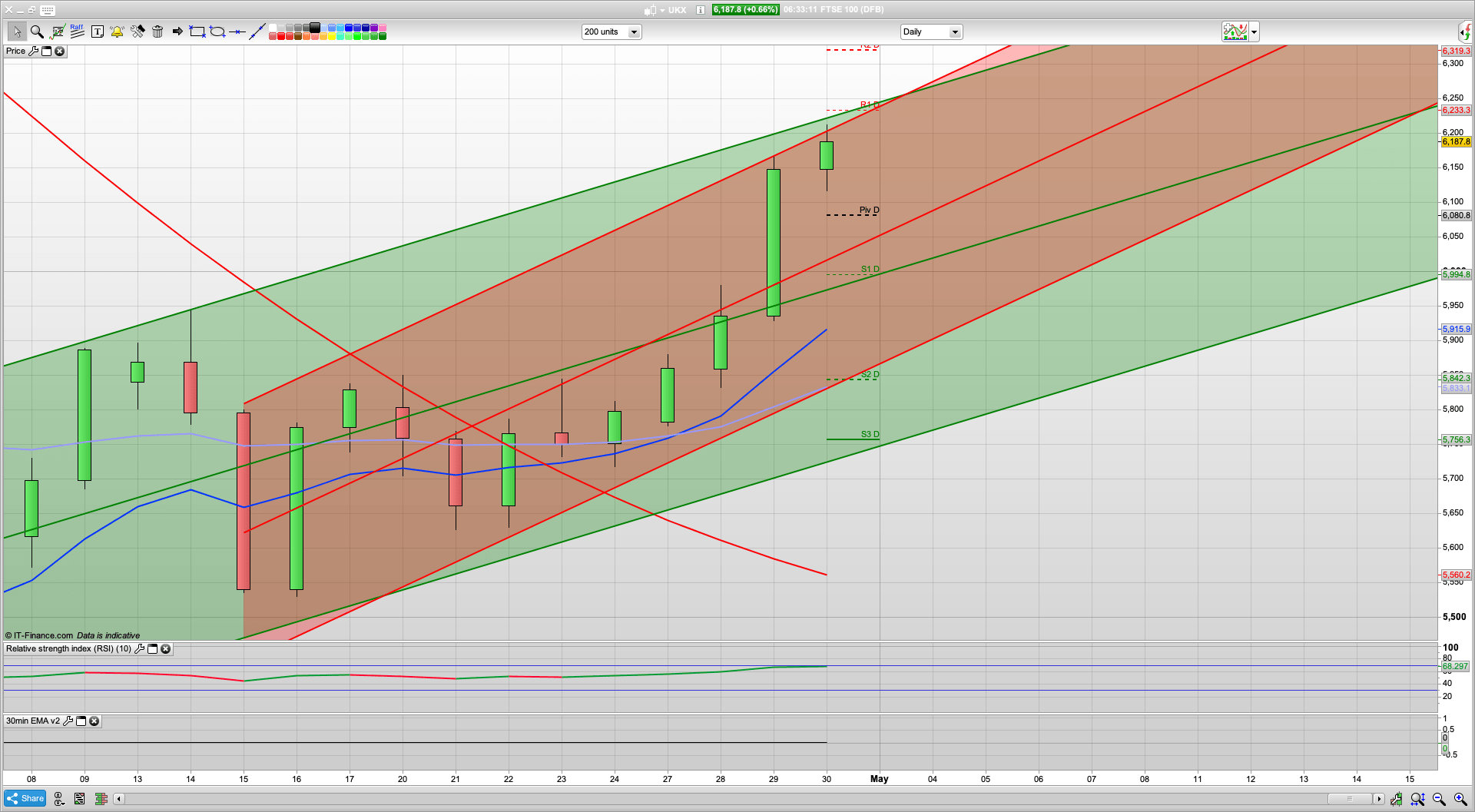Open RSI indicator settings wrench
1475x812 pixels.
coord(139,649)
